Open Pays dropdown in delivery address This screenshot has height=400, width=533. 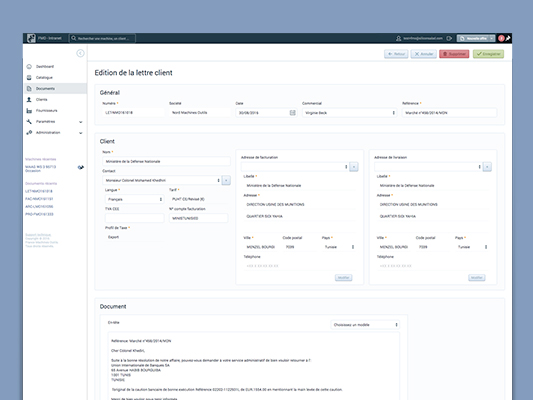coord(472,247)
